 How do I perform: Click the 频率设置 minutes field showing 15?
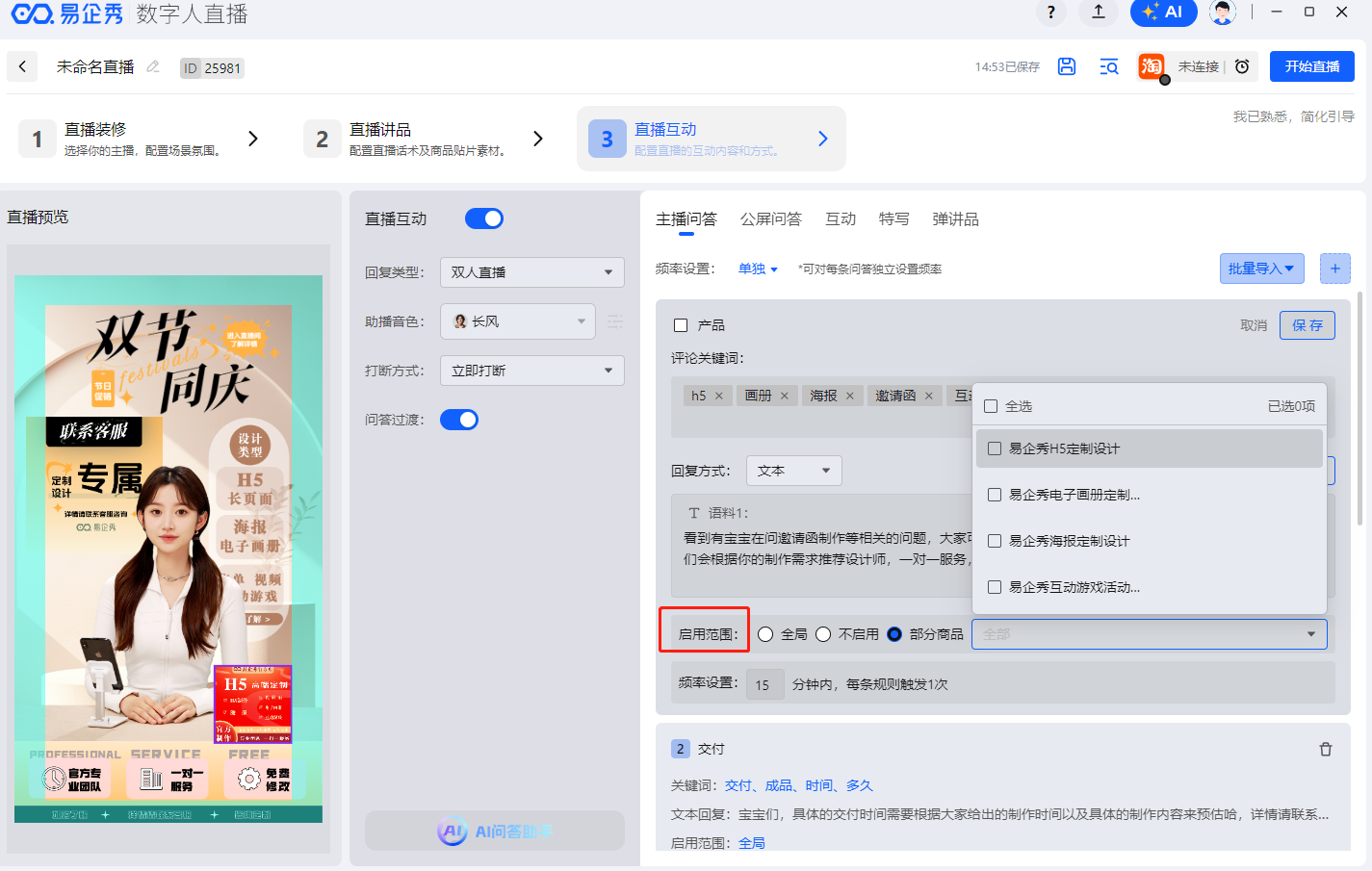point(764,684)
